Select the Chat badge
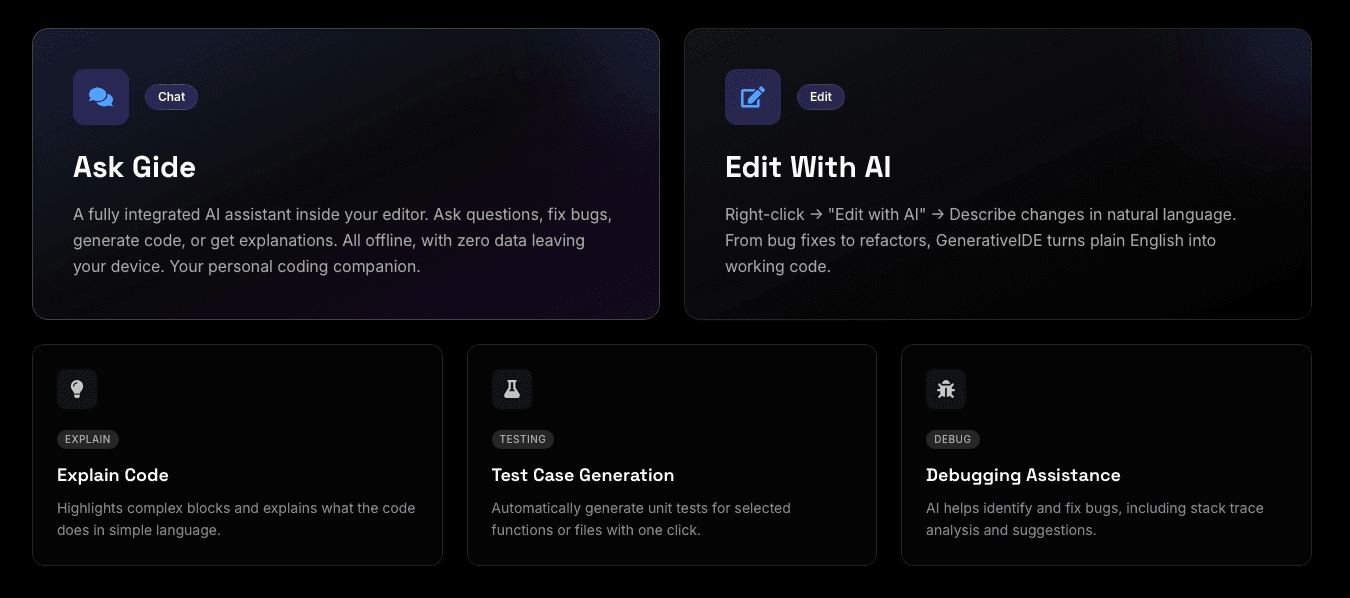 pyautogui.click(x=171, y=97)
